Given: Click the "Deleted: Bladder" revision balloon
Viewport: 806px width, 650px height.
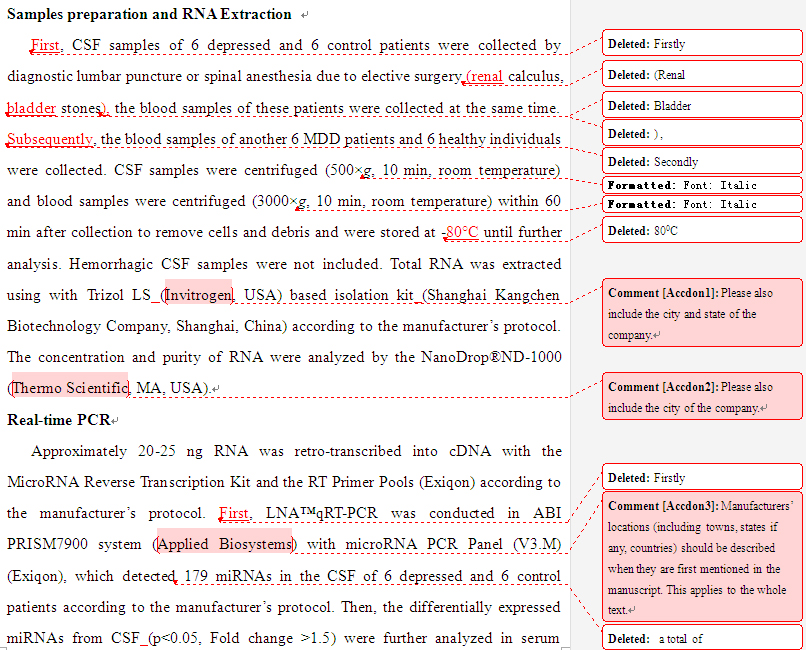Looking at the screenshot, I should coord(700,103).
